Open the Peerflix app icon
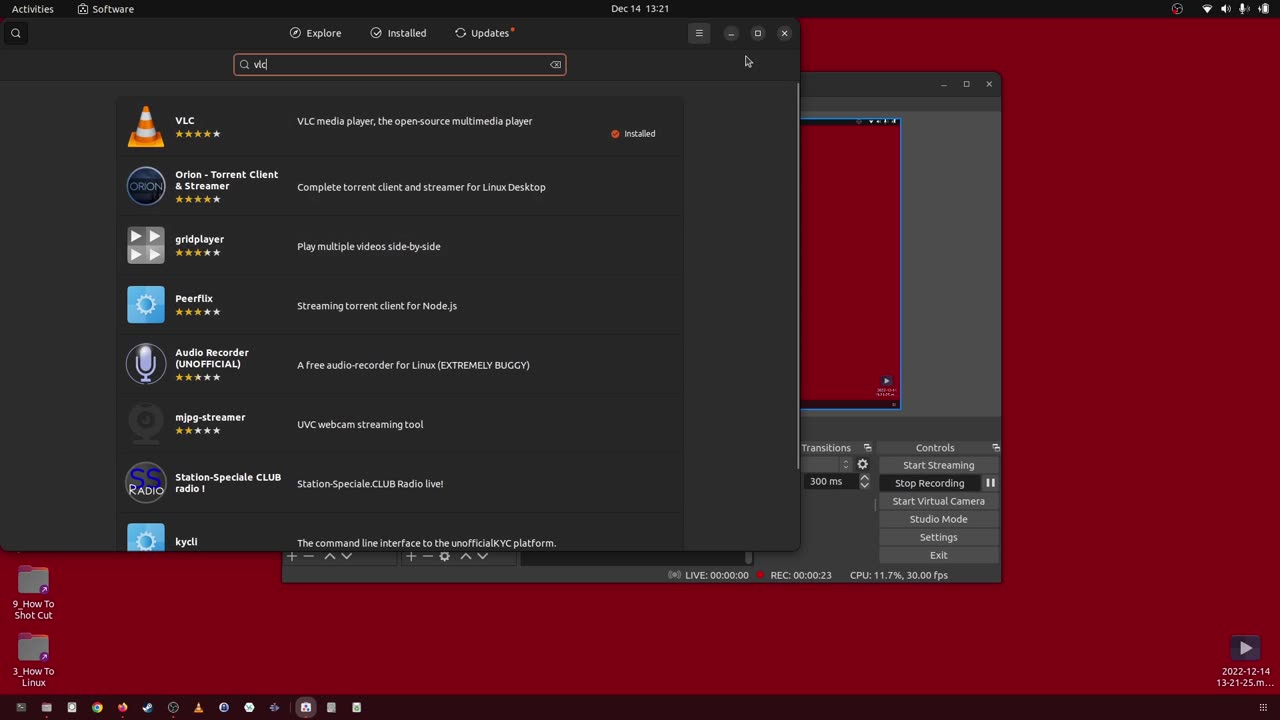The height and width of the screenshot is (720, 1280). click(x=146, y=305)
